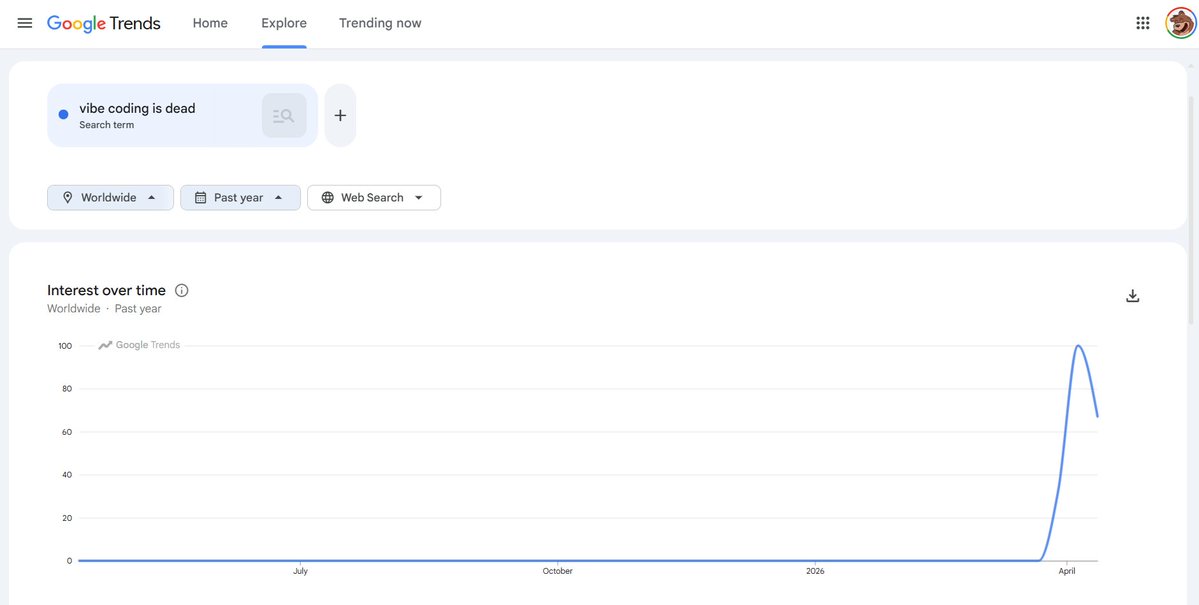Click the '80' y-axis value
Image resolution: width=1199 pixels, height=605 pixels.
click(x=67, y=389)
